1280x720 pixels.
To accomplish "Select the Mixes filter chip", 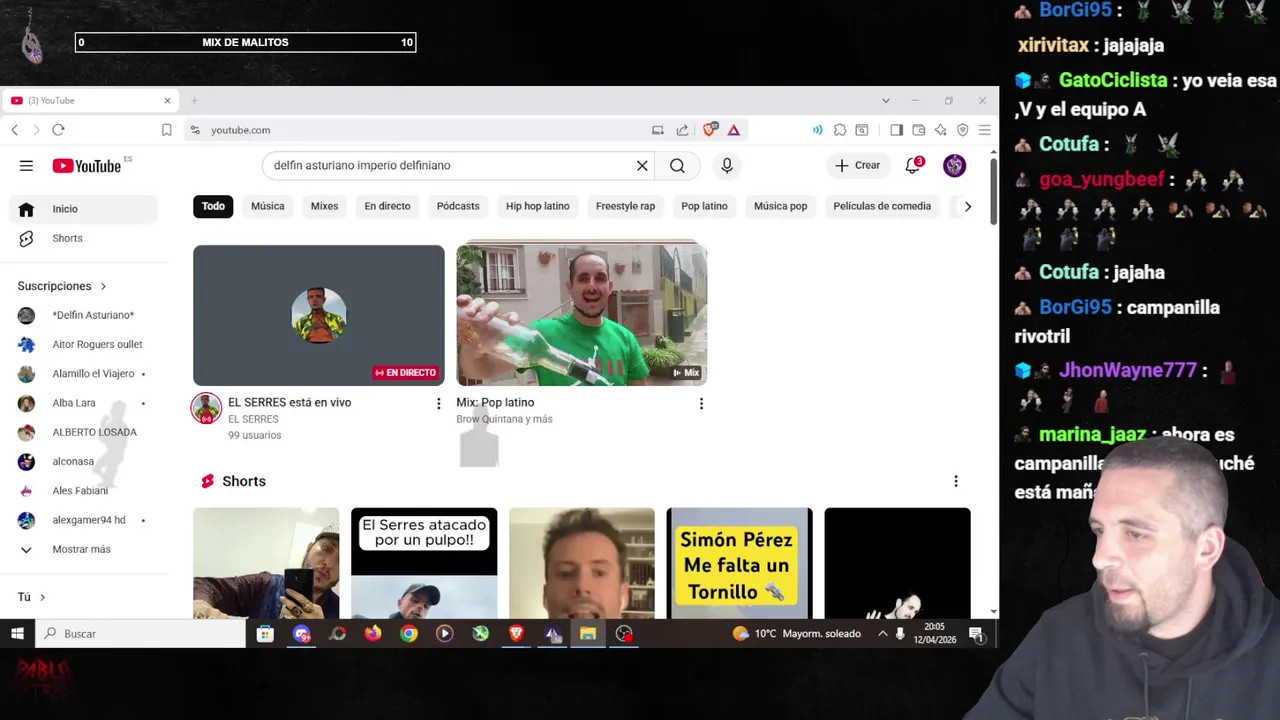I will tap(324, 206).
